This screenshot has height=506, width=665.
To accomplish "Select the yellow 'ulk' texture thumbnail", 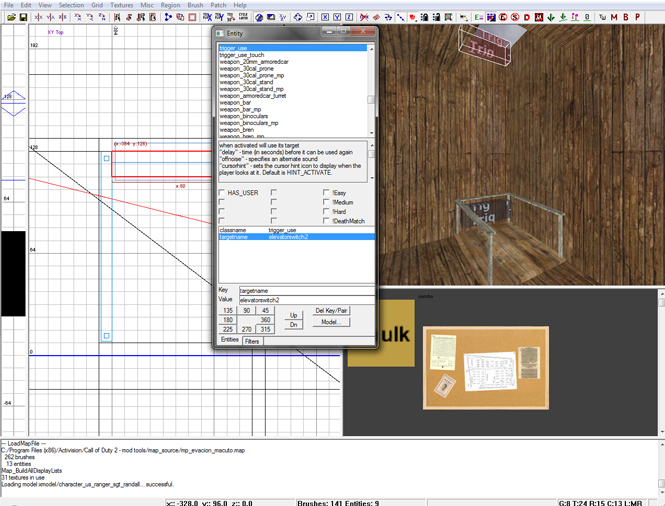I will pyautogui.click(x=381, y=333).
